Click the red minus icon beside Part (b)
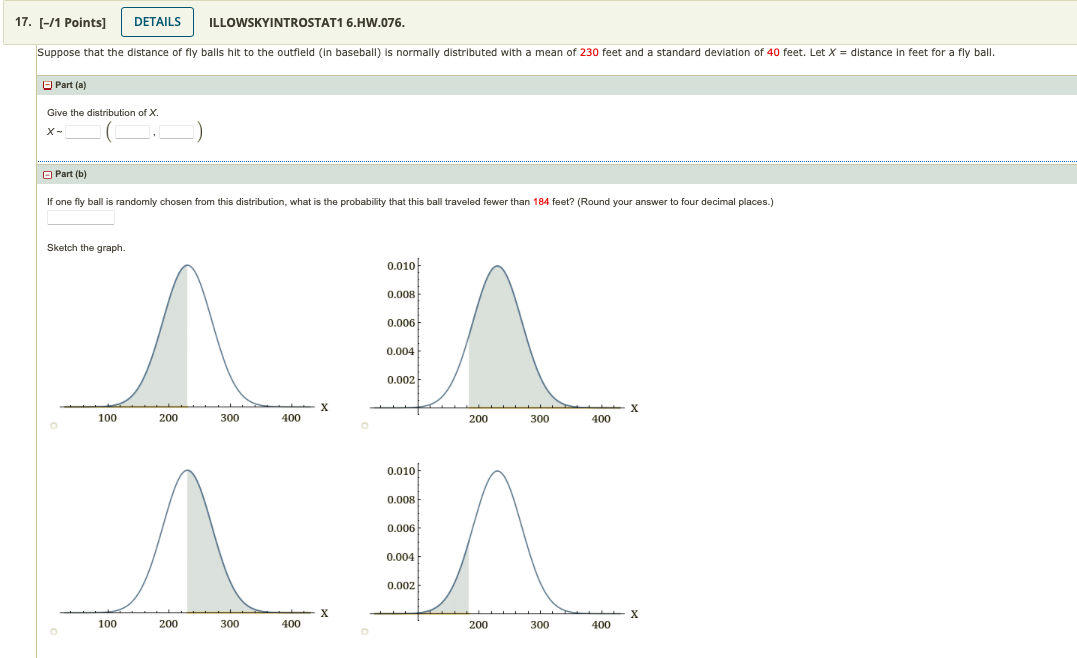 47,174
